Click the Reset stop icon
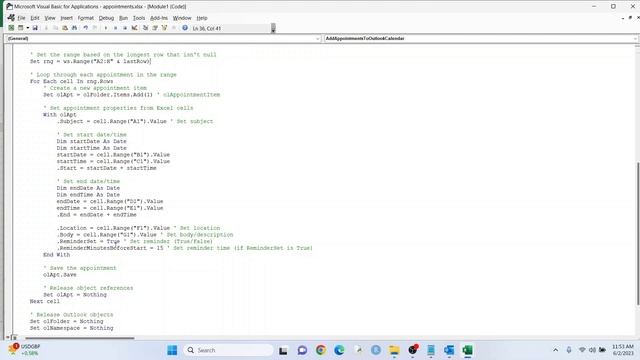 pyautogui.click(x=125, y=28)
